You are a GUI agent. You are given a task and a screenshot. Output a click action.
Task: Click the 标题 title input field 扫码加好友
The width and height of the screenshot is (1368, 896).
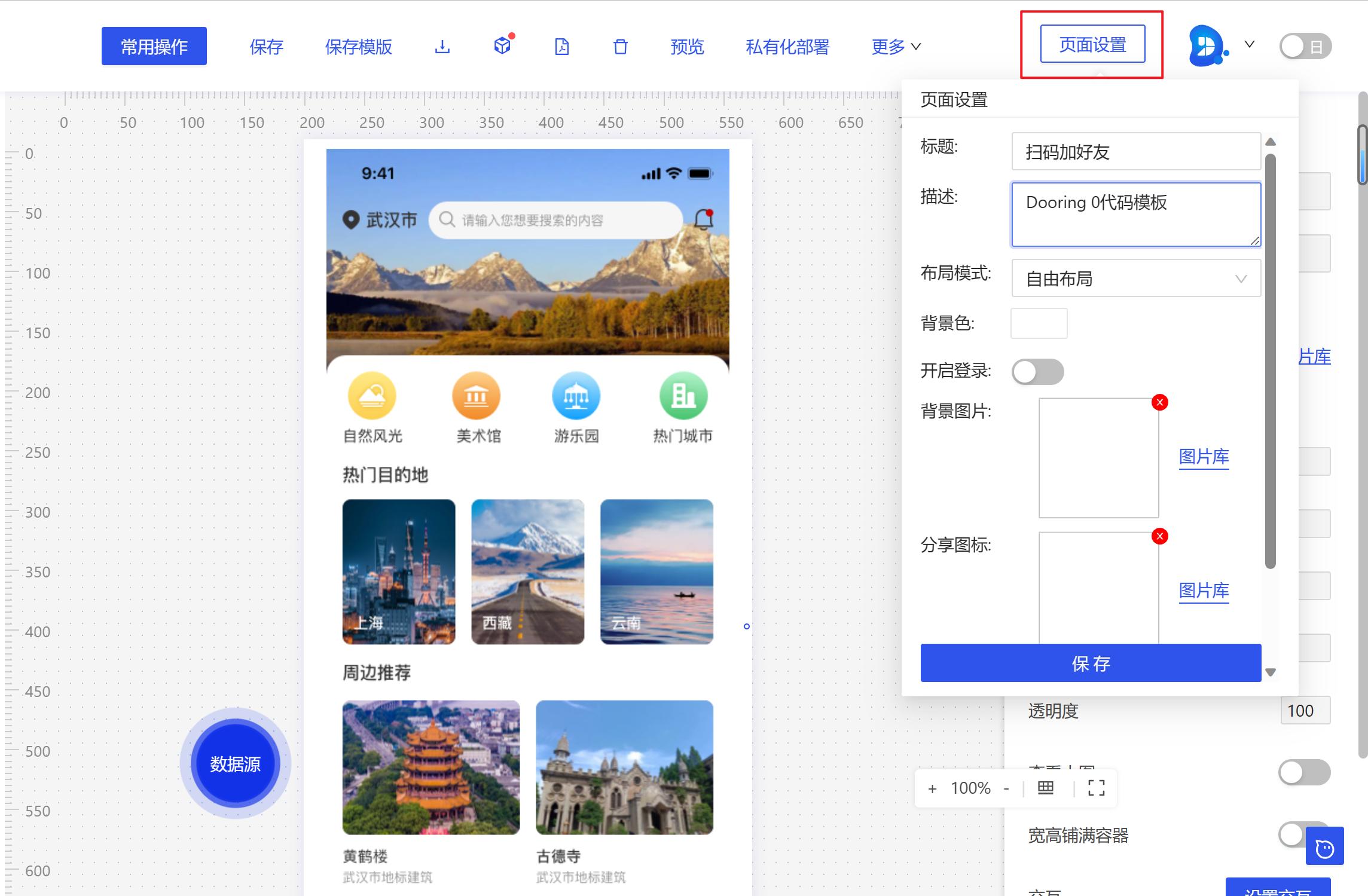(x=1135, y=151)
